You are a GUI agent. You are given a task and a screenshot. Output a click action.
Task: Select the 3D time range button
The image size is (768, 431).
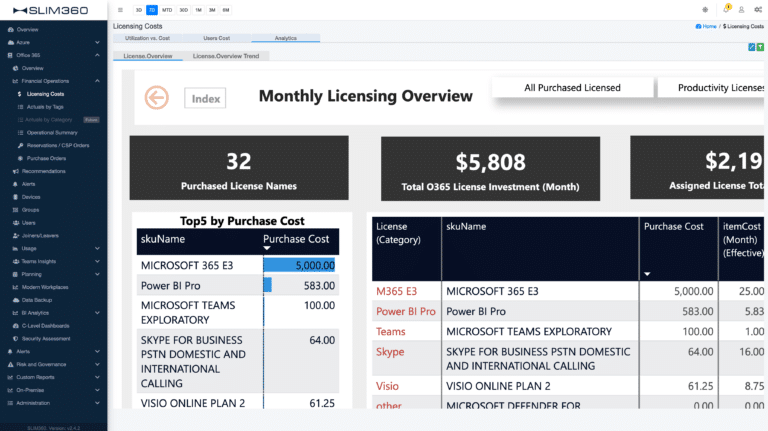point(139,10)
